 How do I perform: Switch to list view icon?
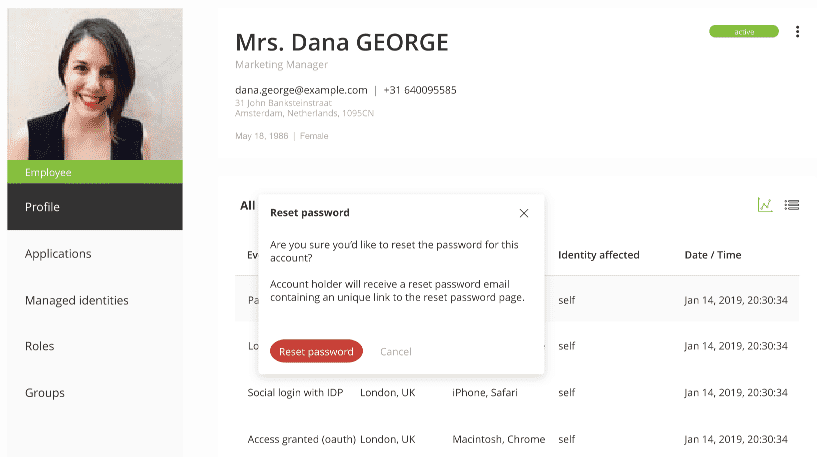click(x=791, y=205)
